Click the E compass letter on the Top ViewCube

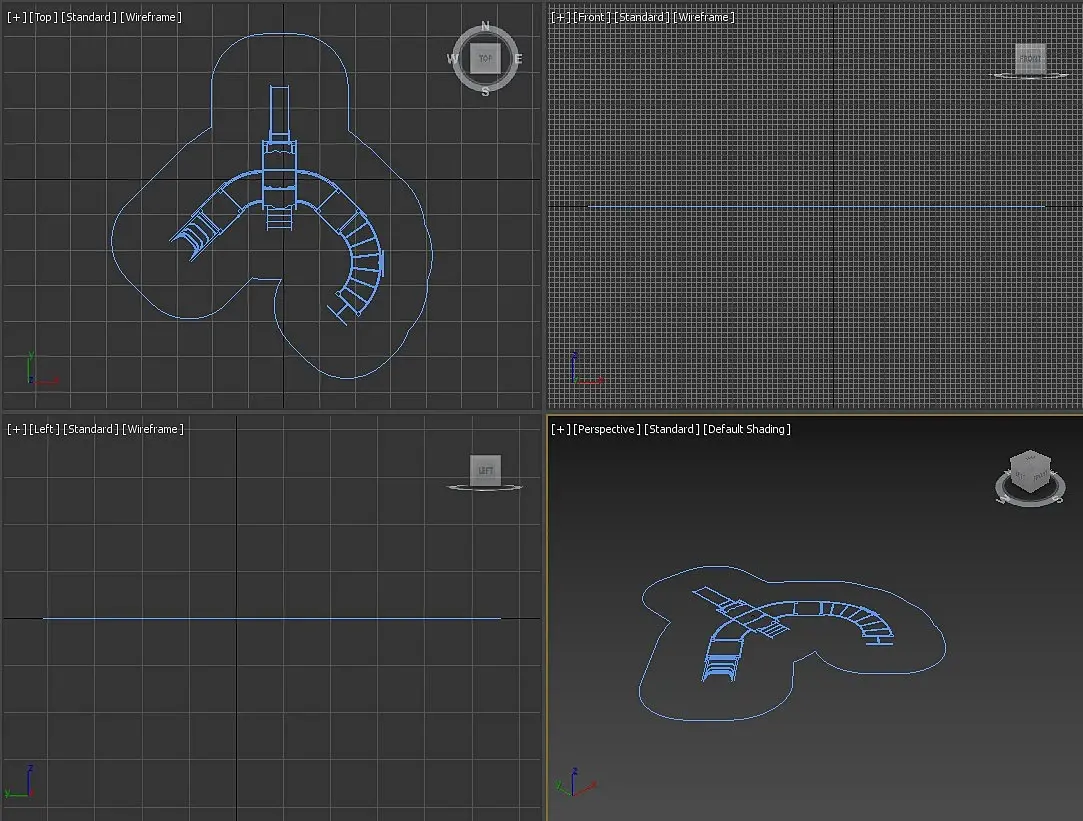[x=518, y=59]
